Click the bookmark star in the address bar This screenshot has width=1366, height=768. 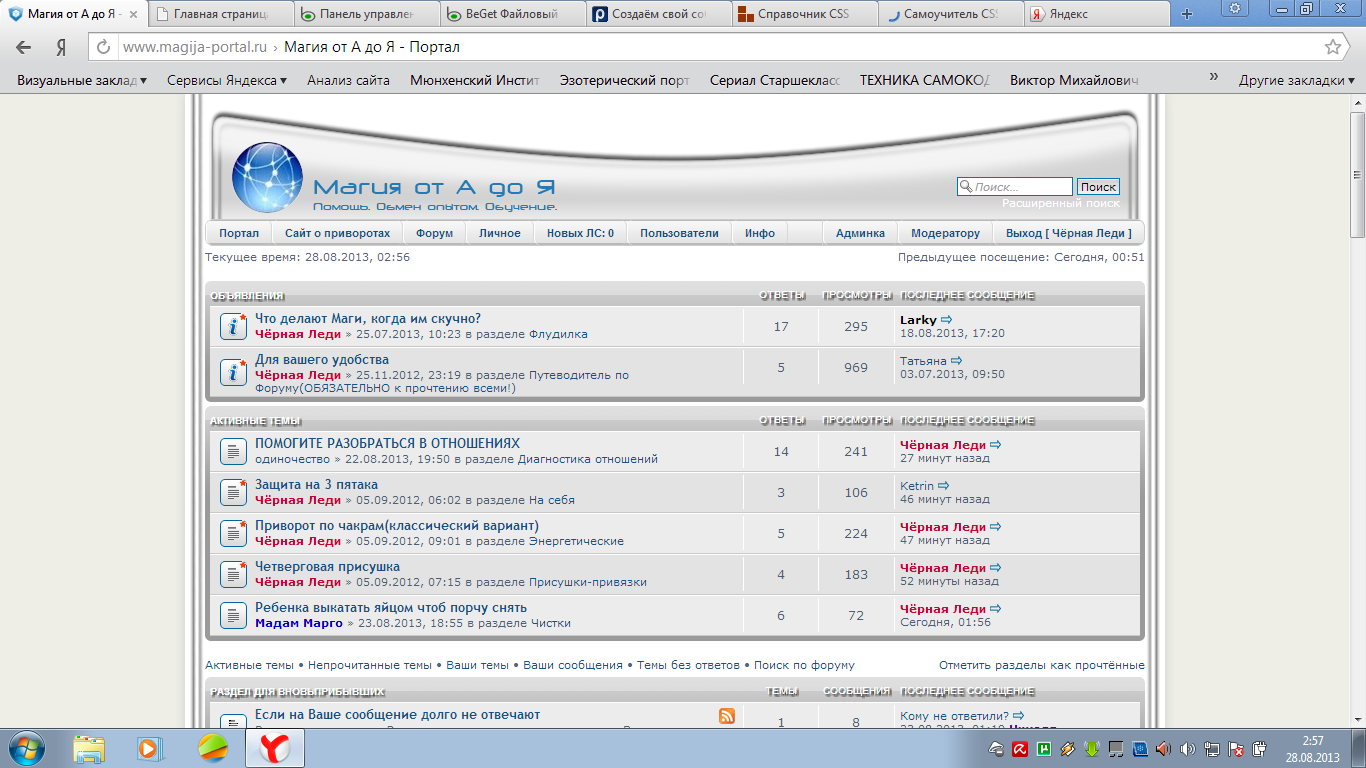[x=1332, y=47]
